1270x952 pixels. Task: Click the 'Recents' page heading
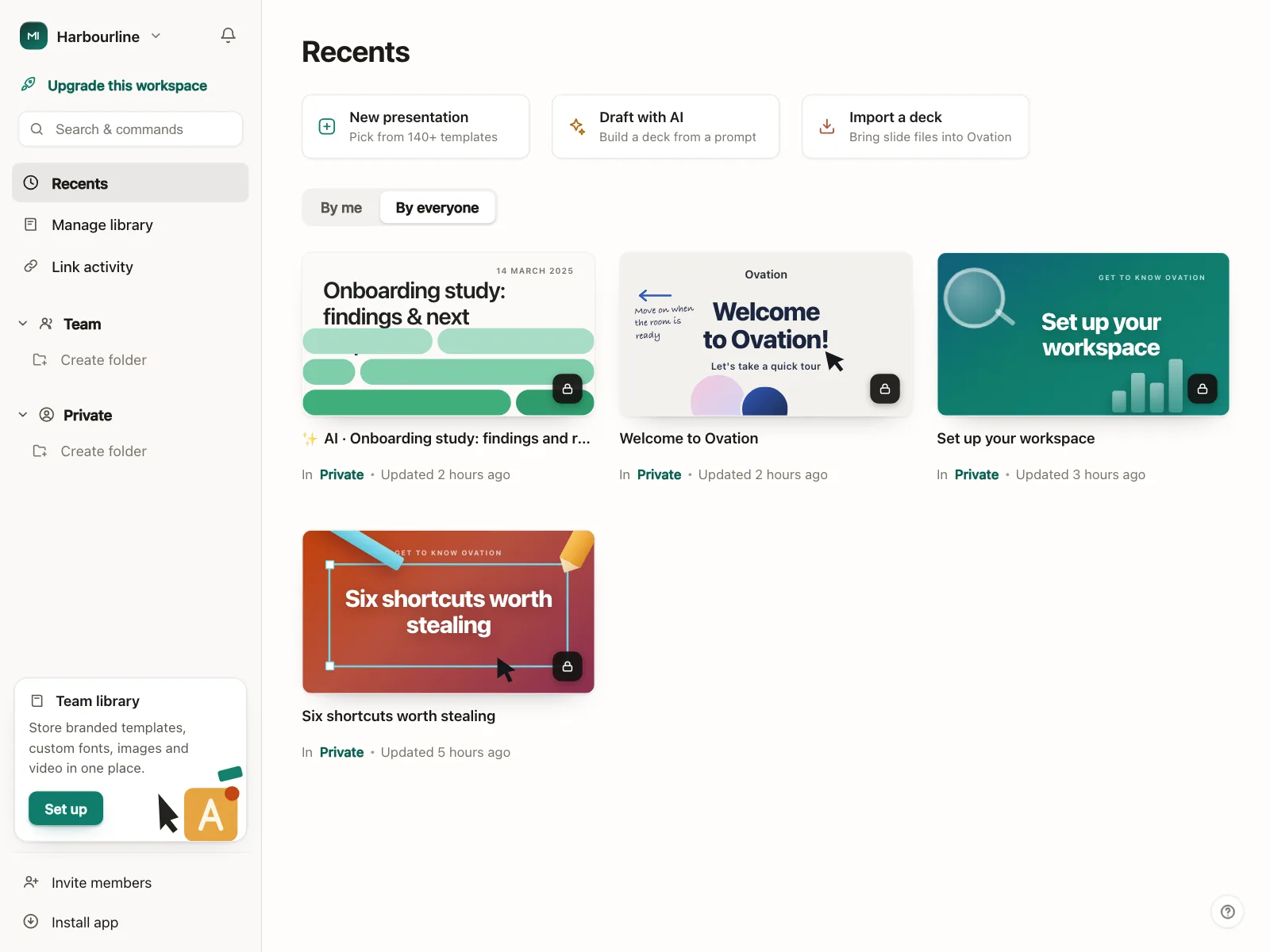tap(356, 52)
